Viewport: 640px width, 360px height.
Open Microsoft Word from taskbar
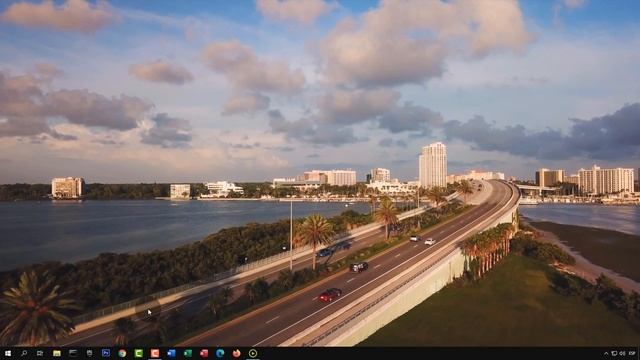(171, 353)
